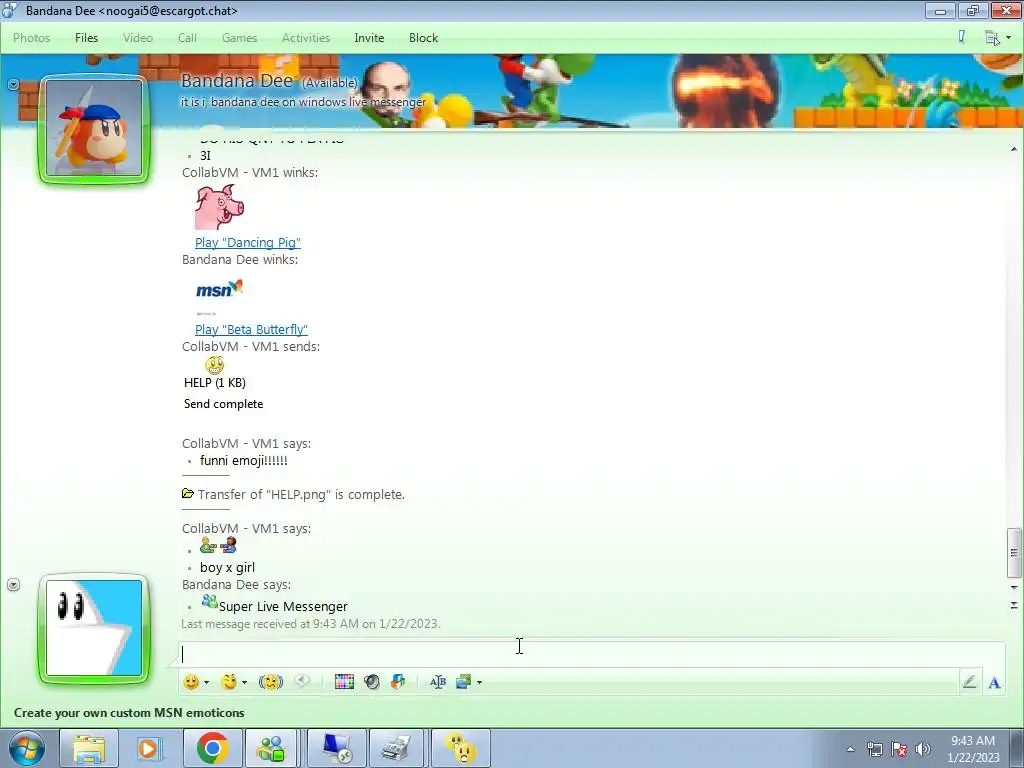Image resolution: width=1024 pixels, height=768 pixels.
Task: Open Google Chrome from the taskbar
Action: (212, 748)
